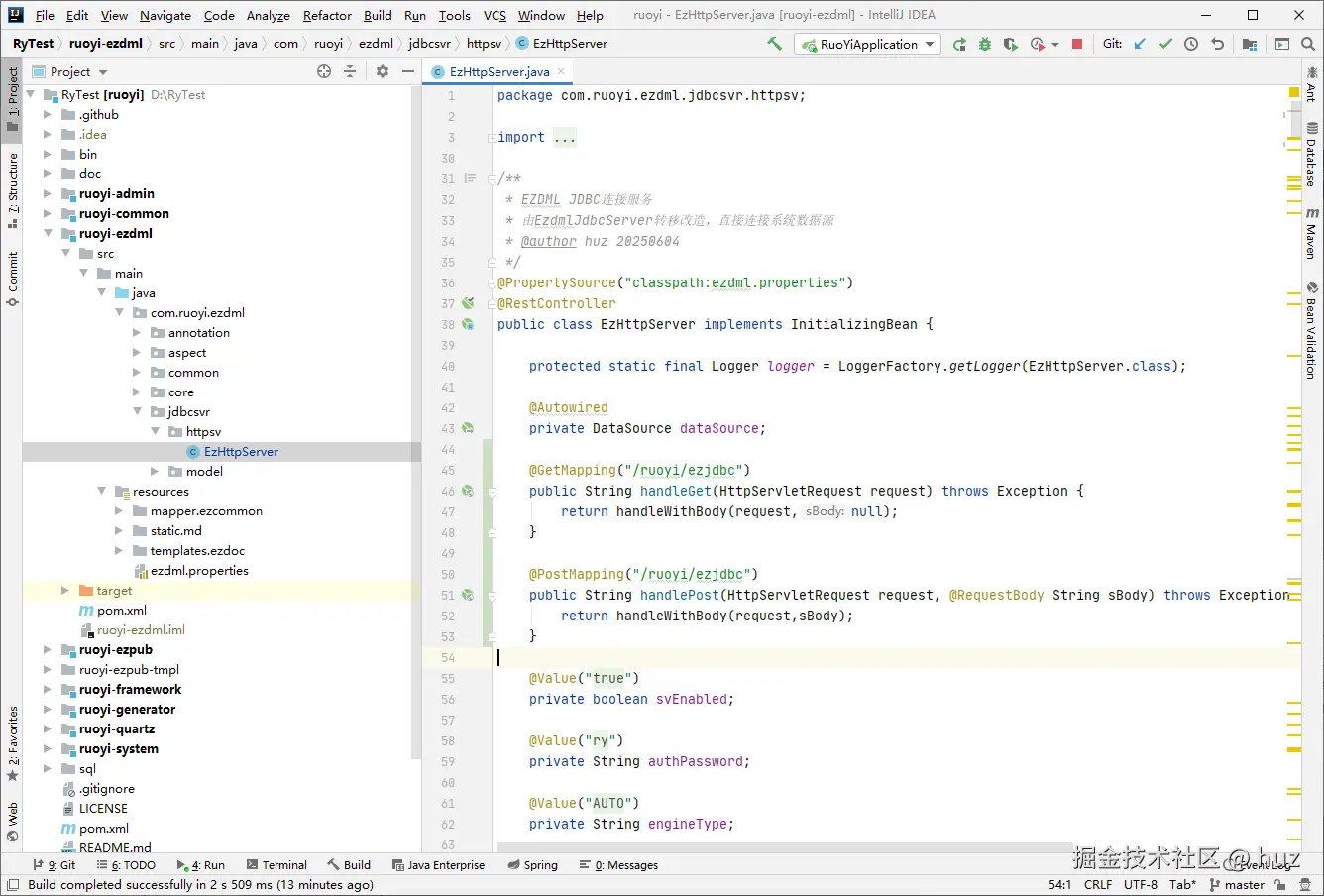Click the Git update project blue arrow
This screenshot has width=1324, height=896.
(x=1140, y=44)
